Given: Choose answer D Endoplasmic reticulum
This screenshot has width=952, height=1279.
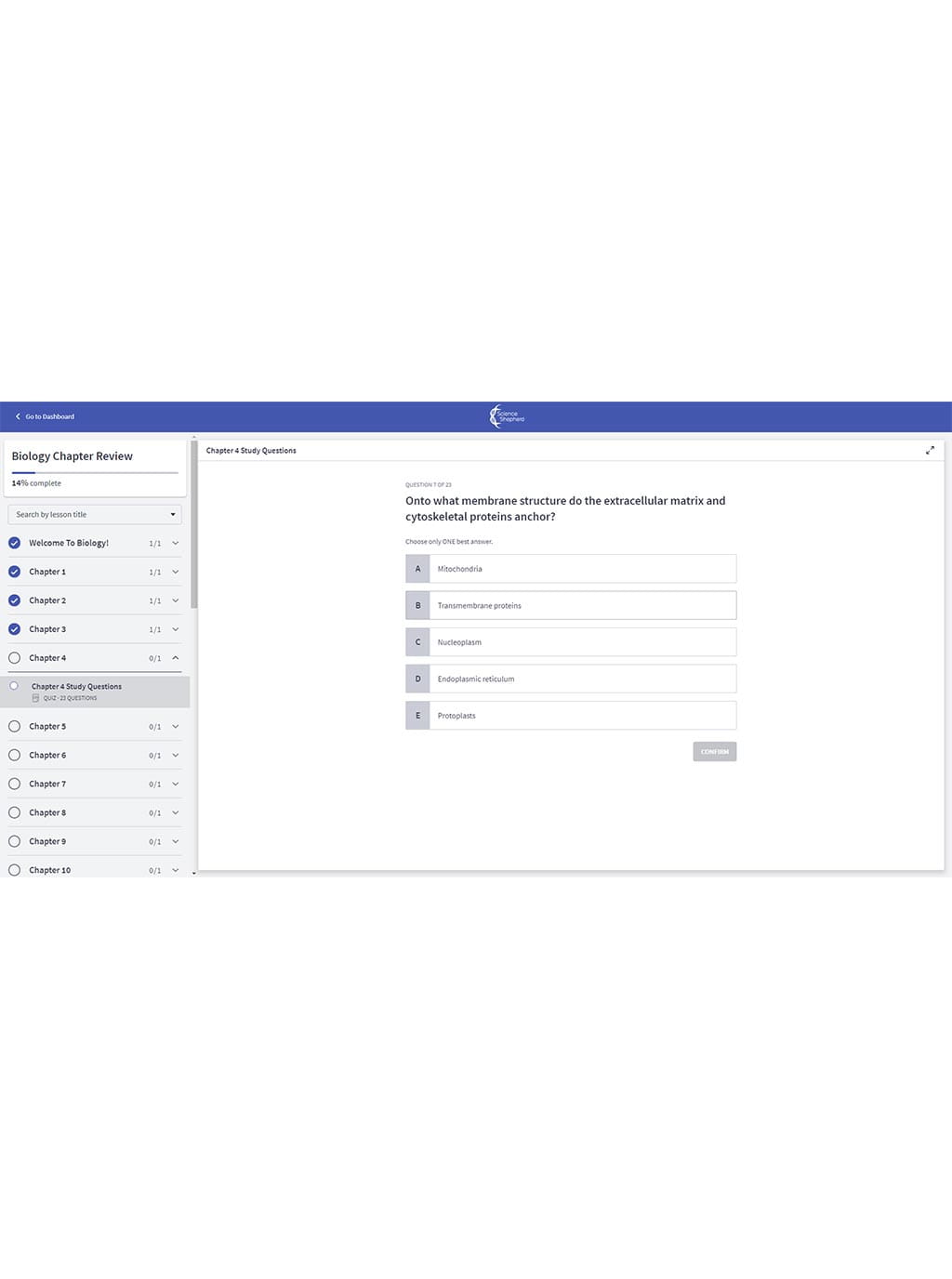Looking at the screenshot, I should tap(582, 679).
